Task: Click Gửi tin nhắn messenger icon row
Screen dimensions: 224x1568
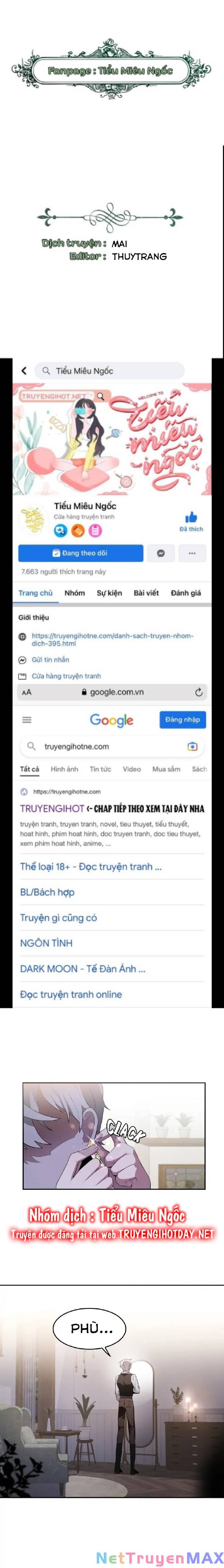Action: [44, 660]
